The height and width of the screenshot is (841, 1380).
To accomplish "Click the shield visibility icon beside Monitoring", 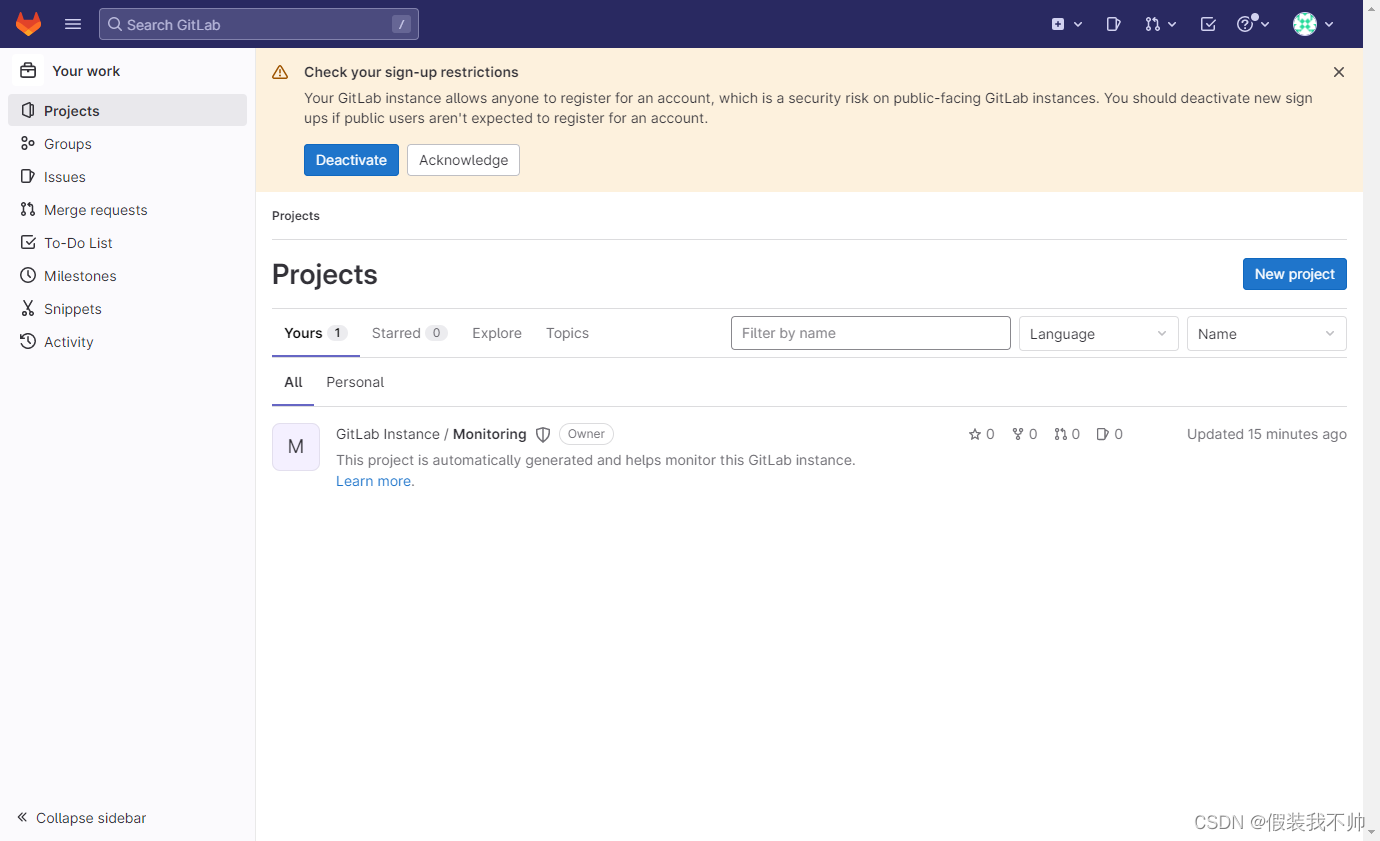I will tap(543, 434).
